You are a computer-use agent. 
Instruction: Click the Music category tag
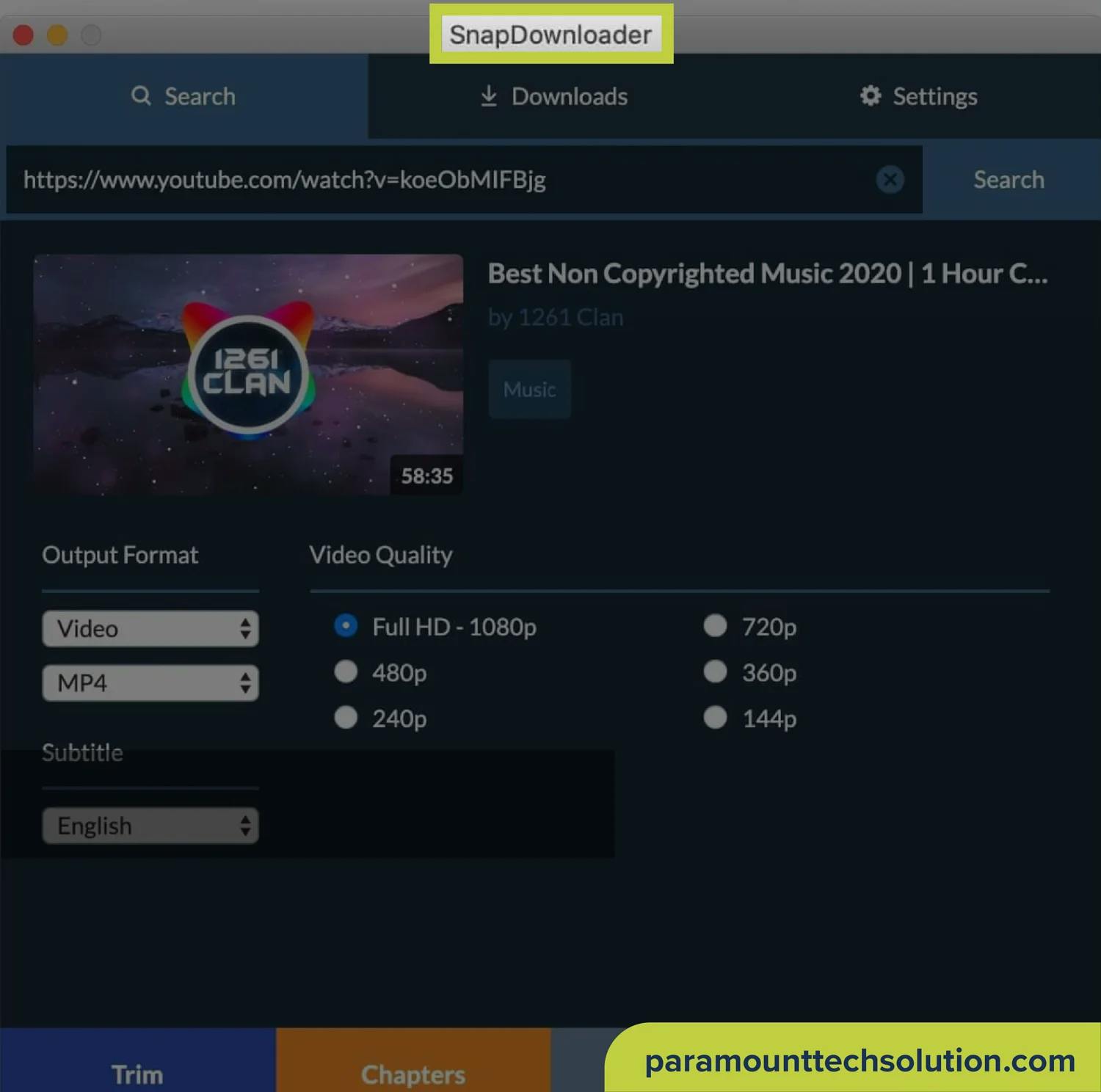pos(529,389)
